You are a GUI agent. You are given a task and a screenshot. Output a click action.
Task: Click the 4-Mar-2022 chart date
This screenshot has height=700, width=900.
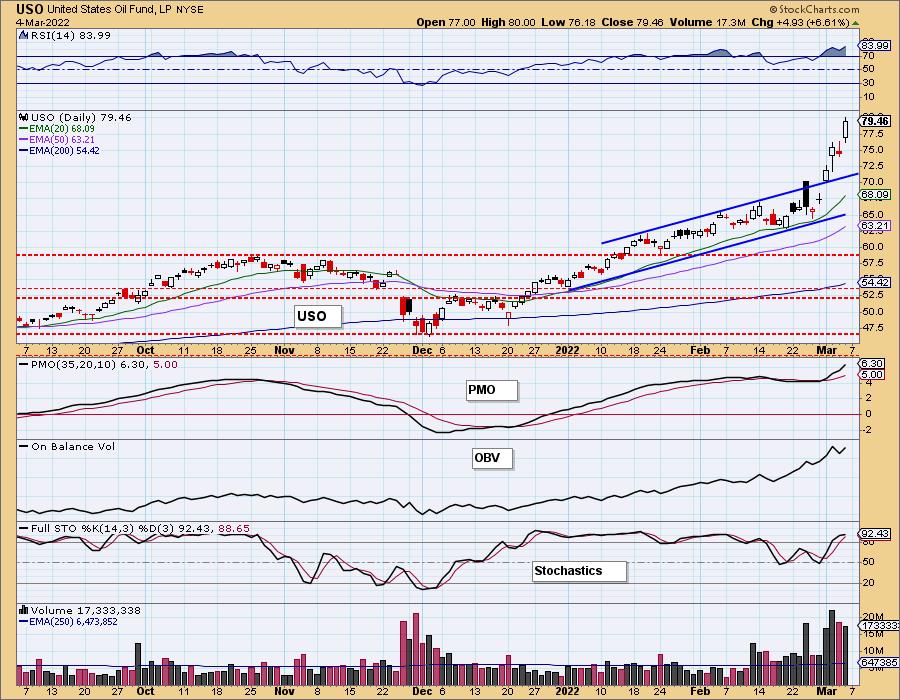43,22
